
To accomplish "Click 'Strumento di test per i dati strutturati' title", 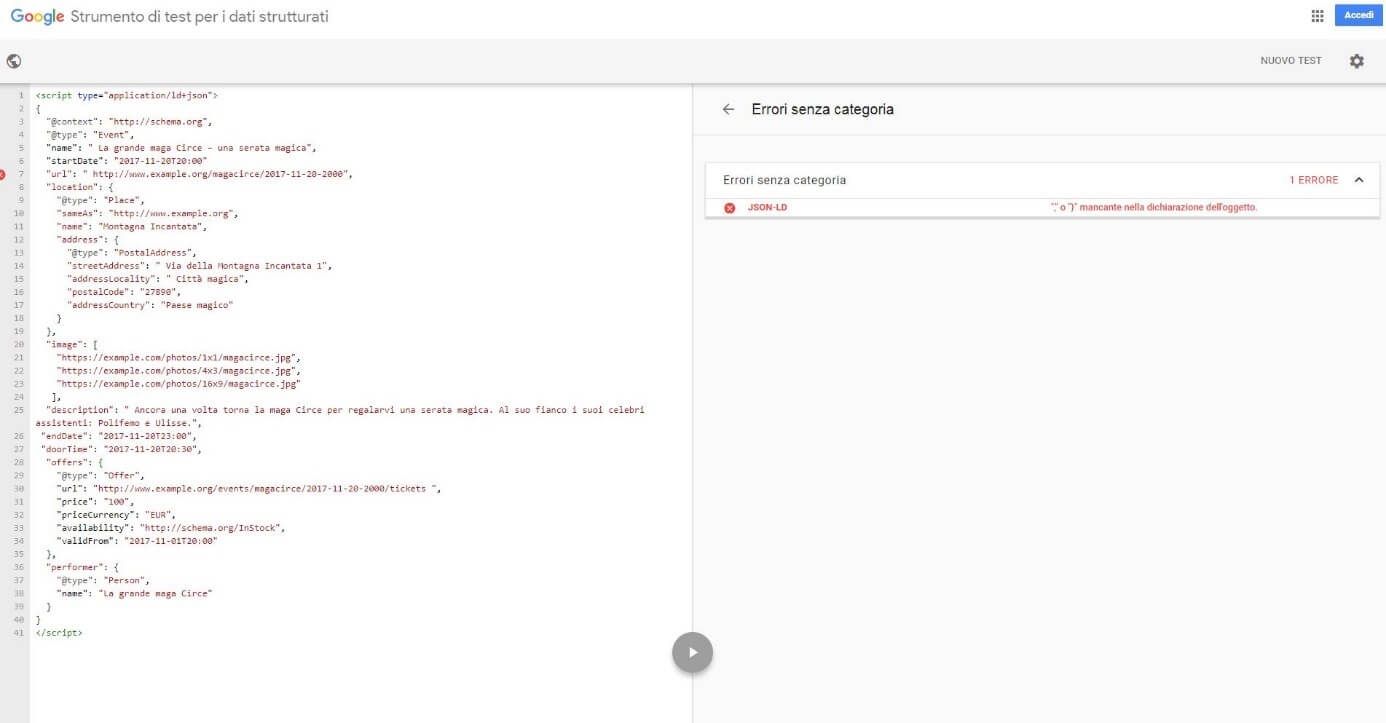I will click(x=199, y=17).
